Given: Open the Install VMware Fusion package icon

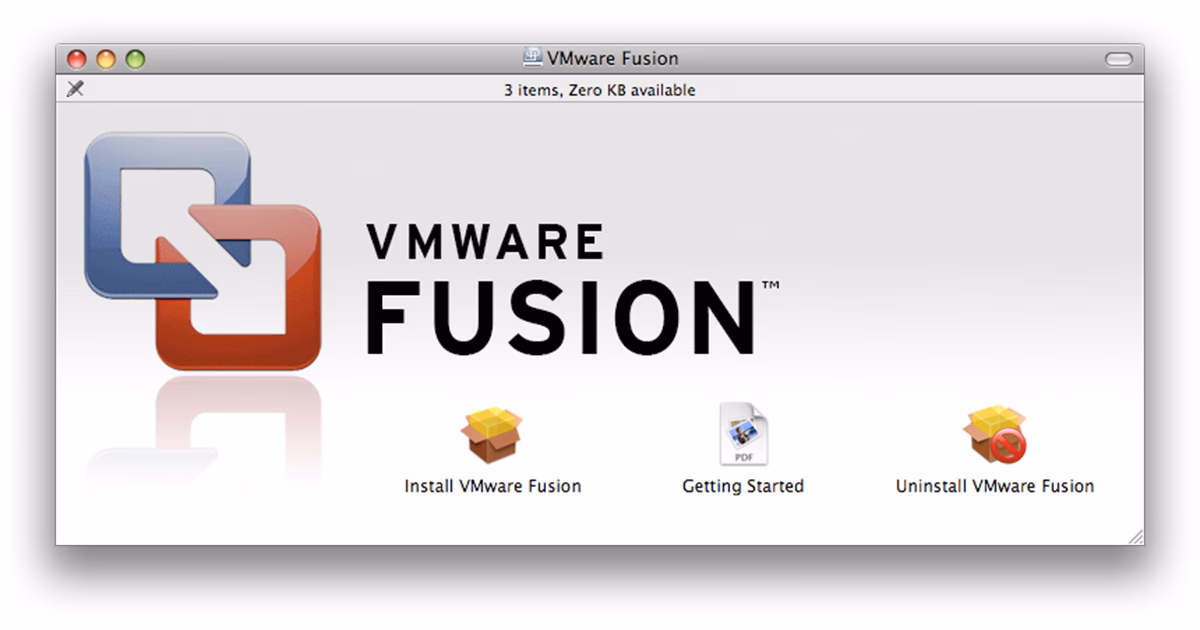Looking at the screenshot, I should click(x=492, y=436).
